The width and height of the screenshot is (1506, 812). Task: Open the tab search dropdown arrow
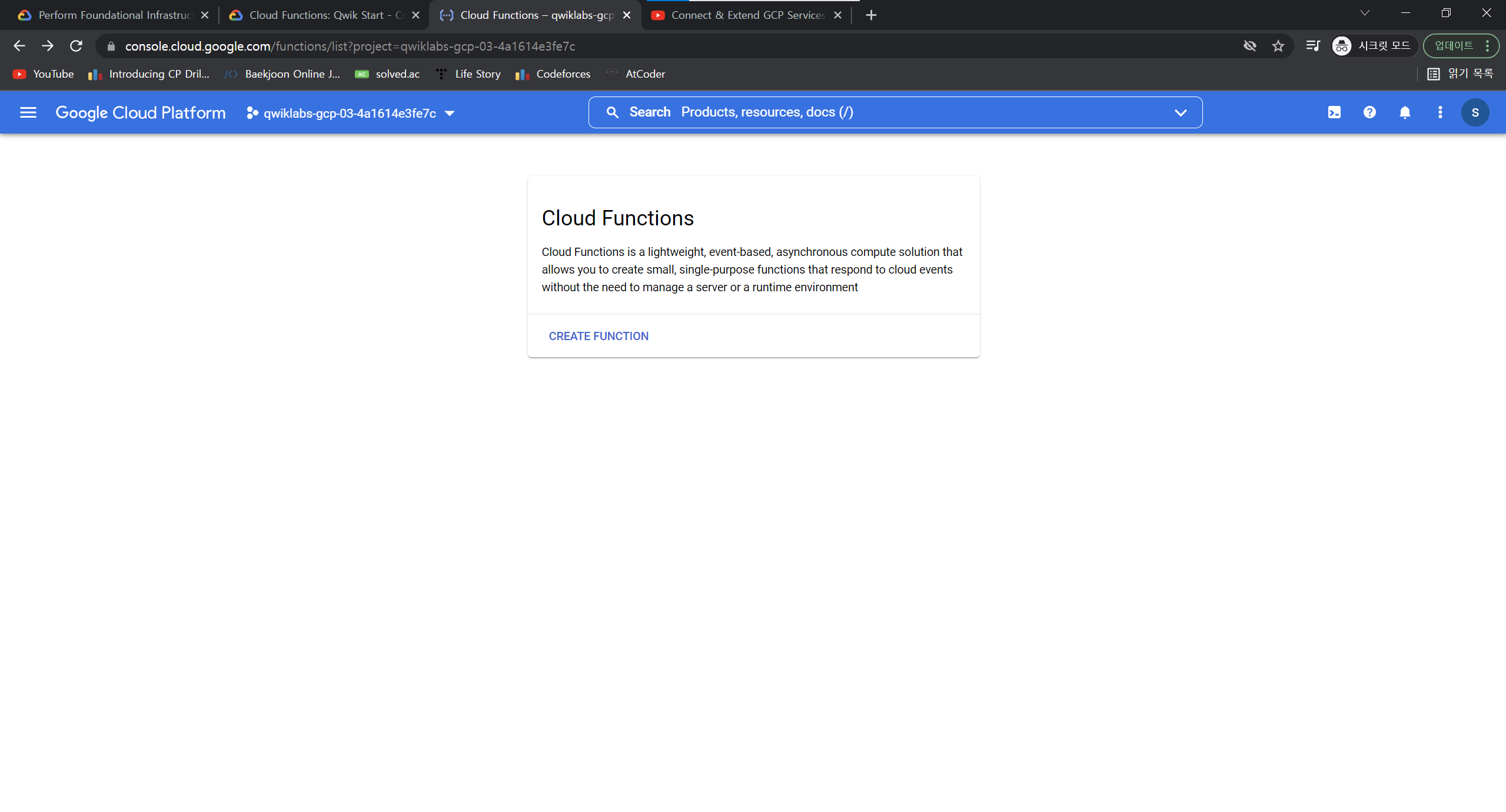click(x=1365, y=13)
